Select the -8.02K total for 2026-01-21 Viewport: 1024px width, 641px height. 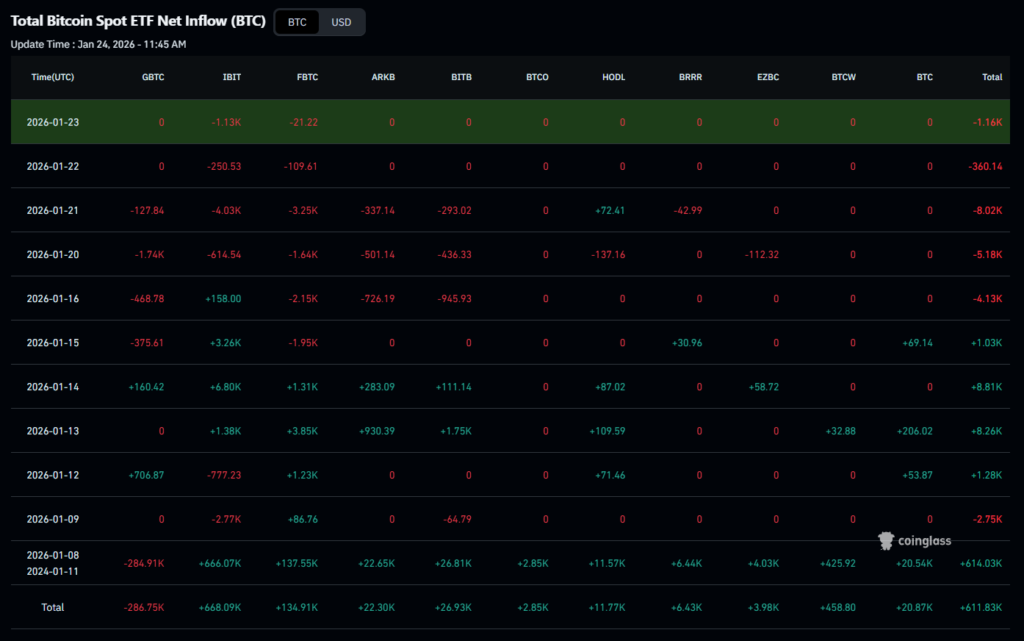tap(985, 210)
